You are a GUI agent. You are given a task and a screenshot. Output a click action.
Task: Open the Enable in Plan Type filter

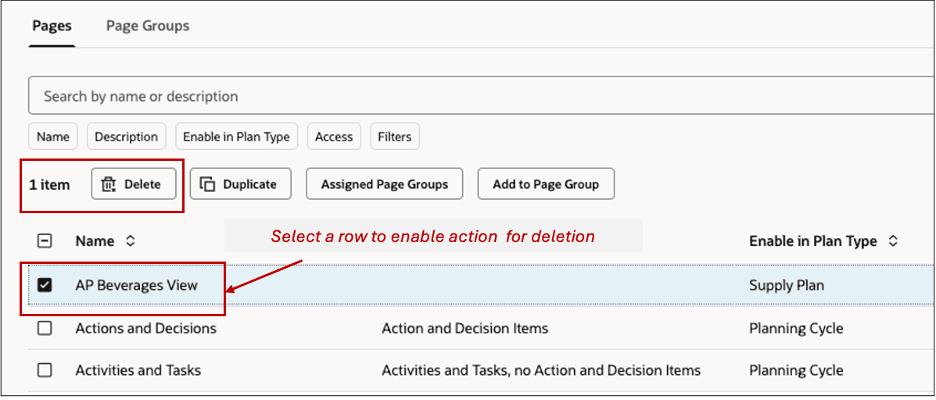[x=236, y=137]
